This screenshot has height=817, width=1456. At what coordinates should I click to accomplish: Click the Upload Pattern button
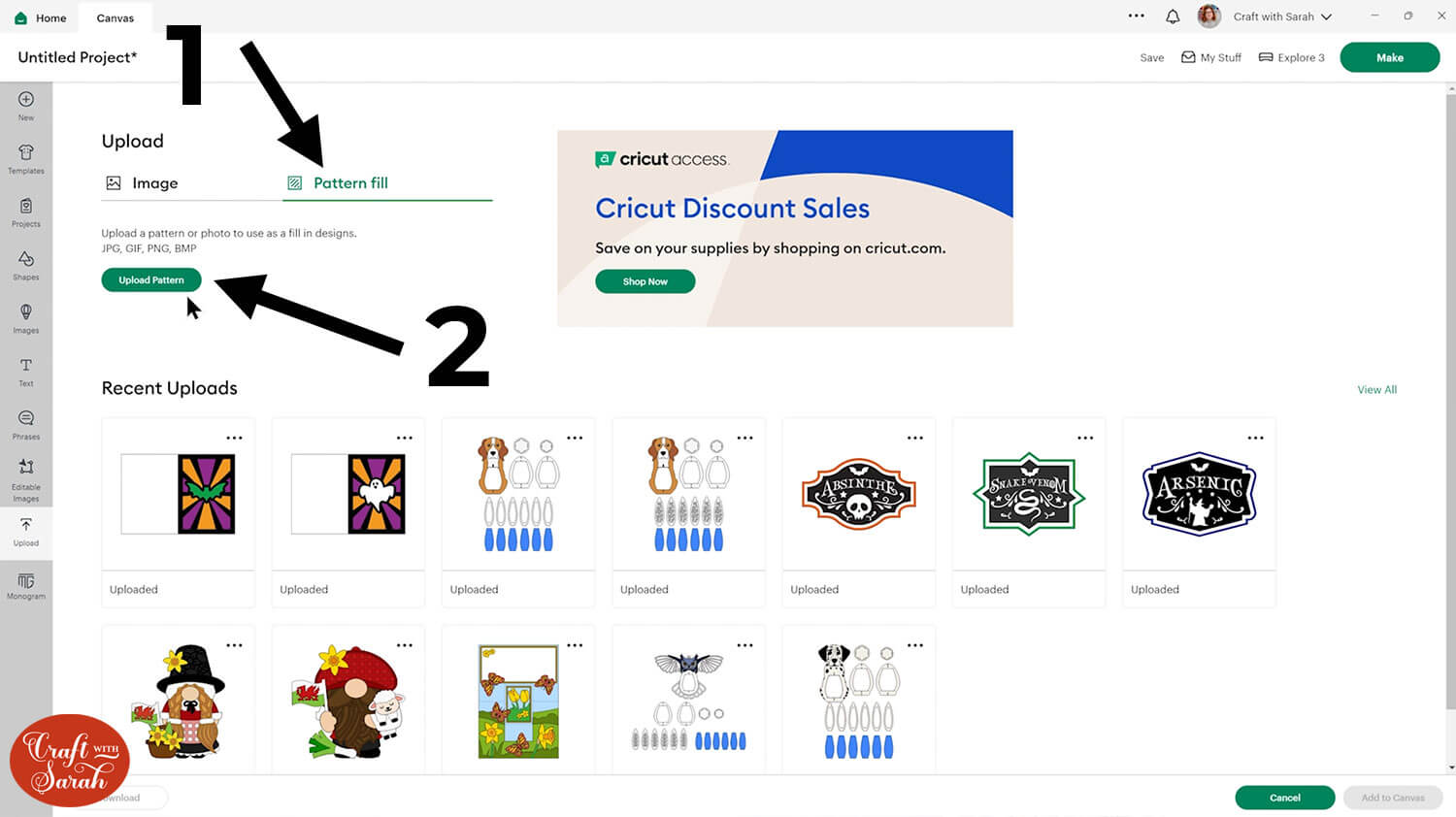151,280
